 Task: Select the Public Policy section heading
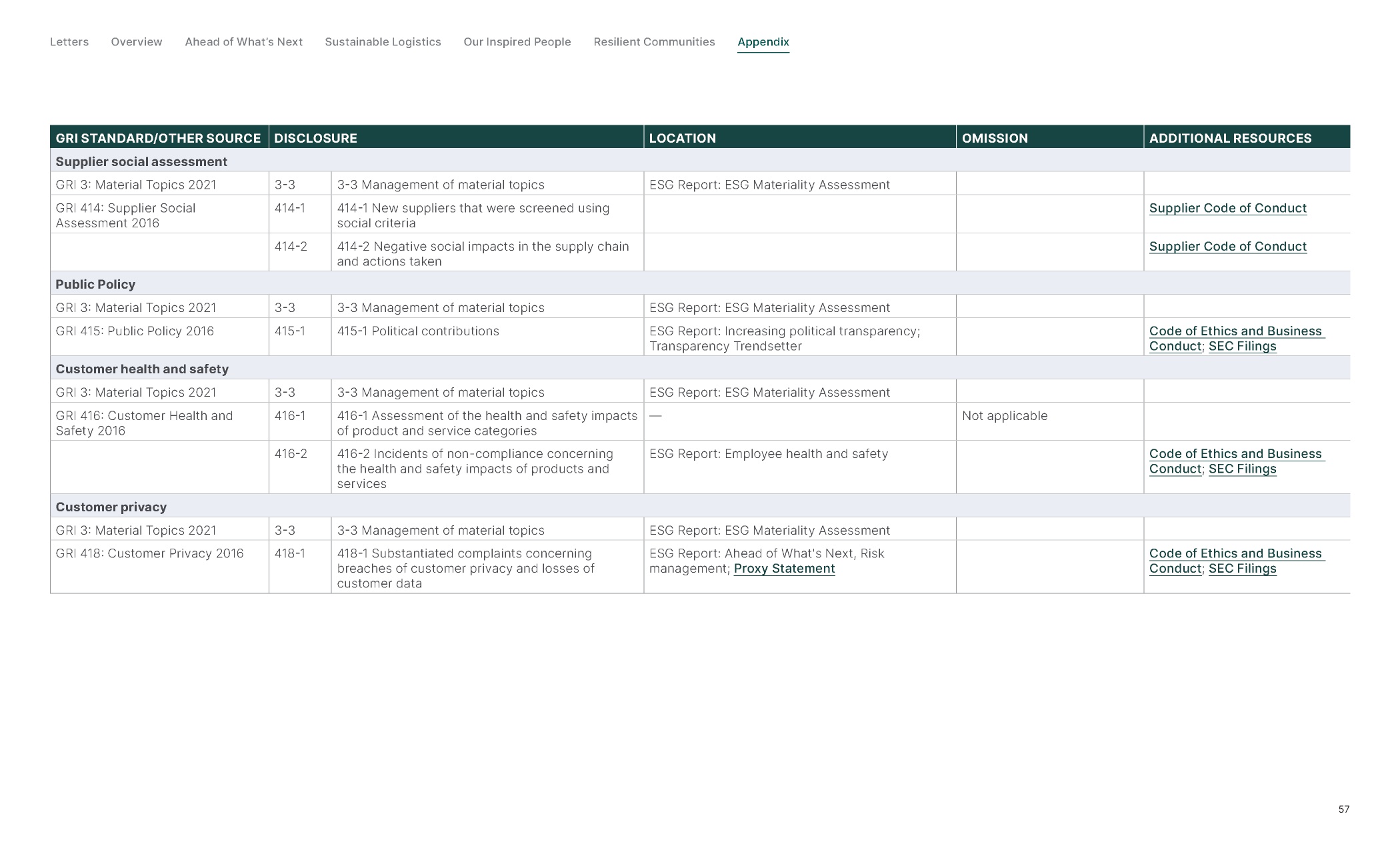[95, 285]
